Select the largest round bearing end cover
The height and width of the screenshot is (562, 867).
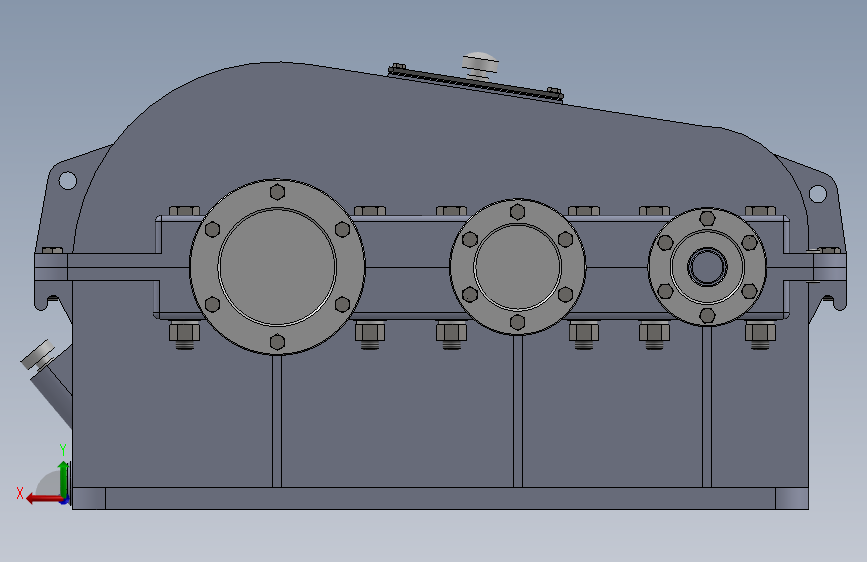tap(277, 267)
